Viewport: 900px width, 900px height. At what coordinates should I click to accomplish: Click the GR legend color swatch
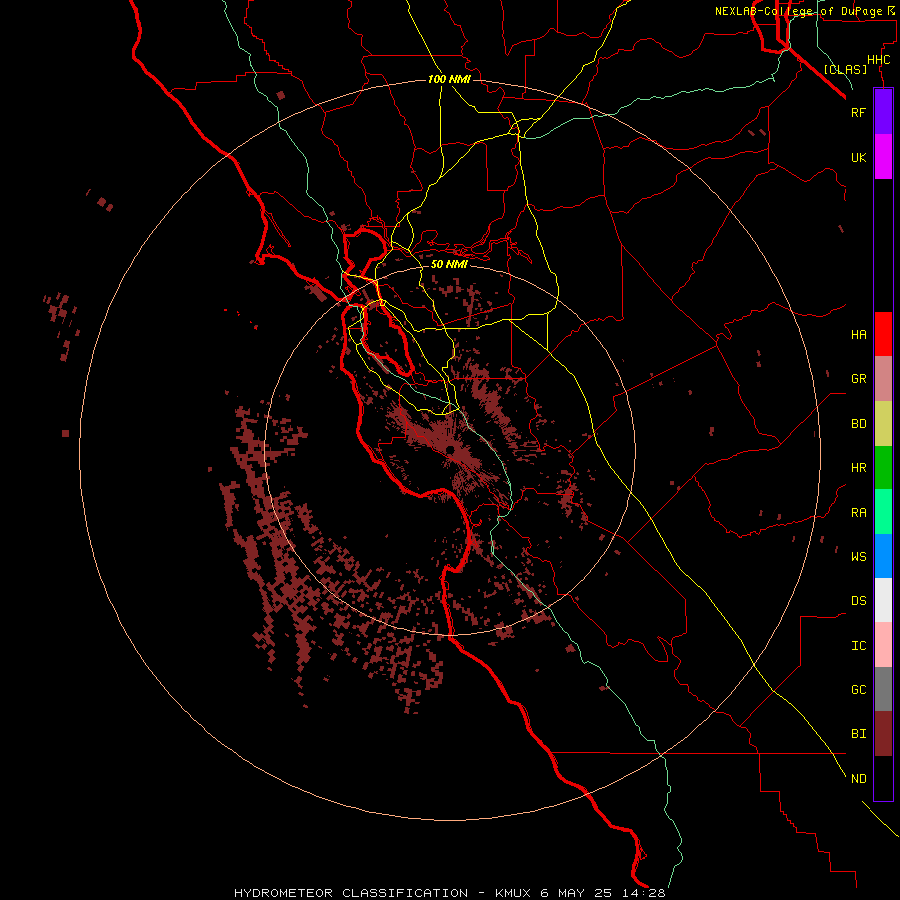[883, 379]
